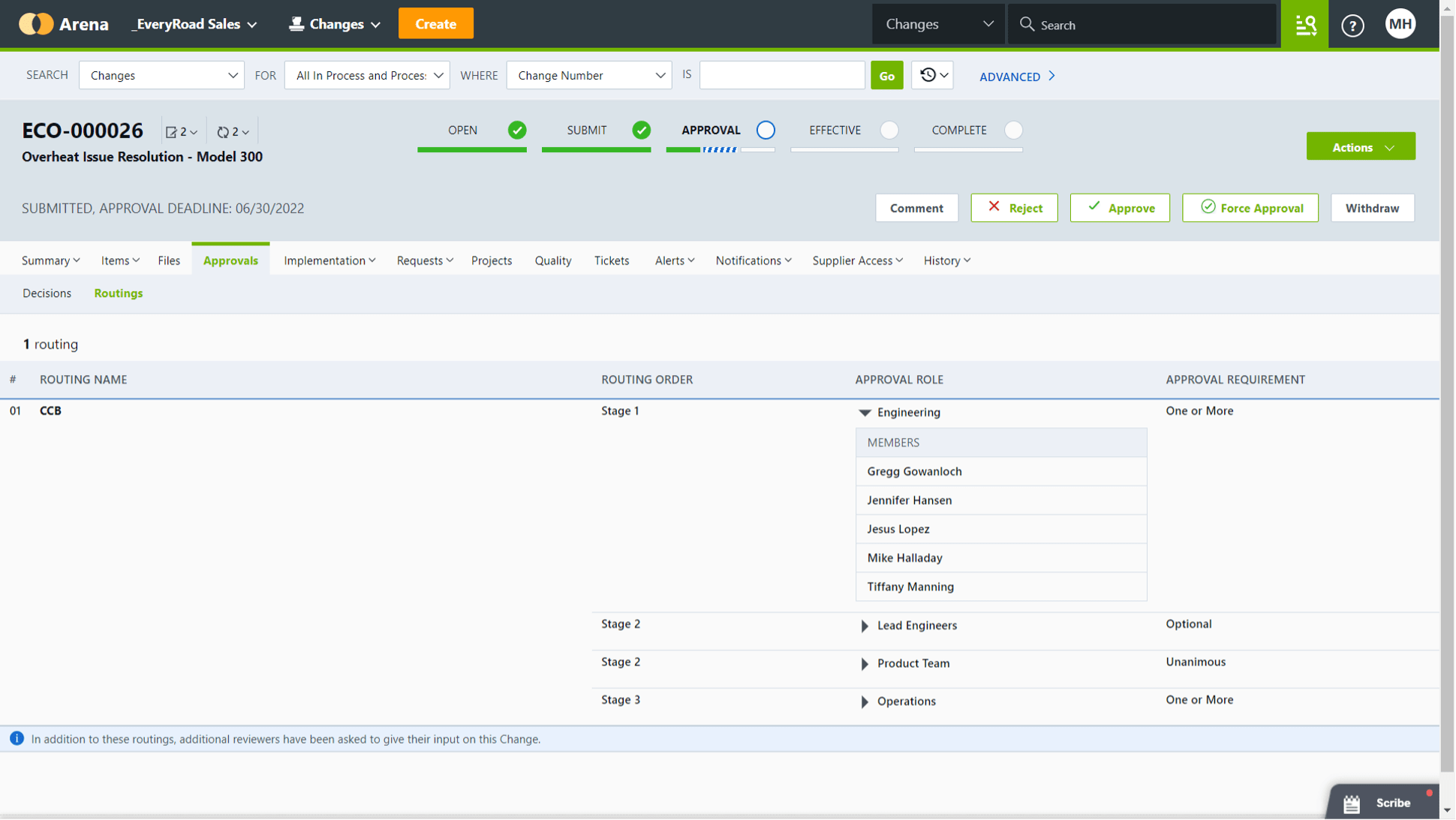Click the search results list icon beside Search
Image resolution: width=1456 pixels, height=820 pixels.
(x=1304, y=25)
